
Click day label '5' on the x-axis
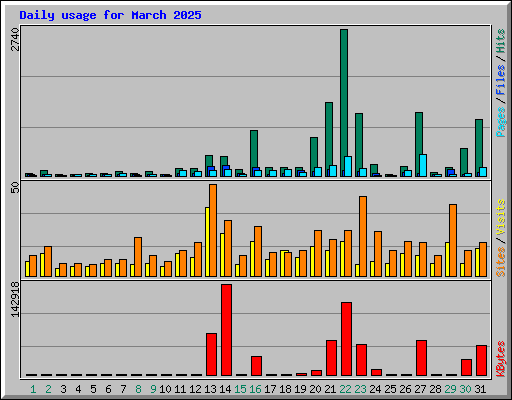93,389
